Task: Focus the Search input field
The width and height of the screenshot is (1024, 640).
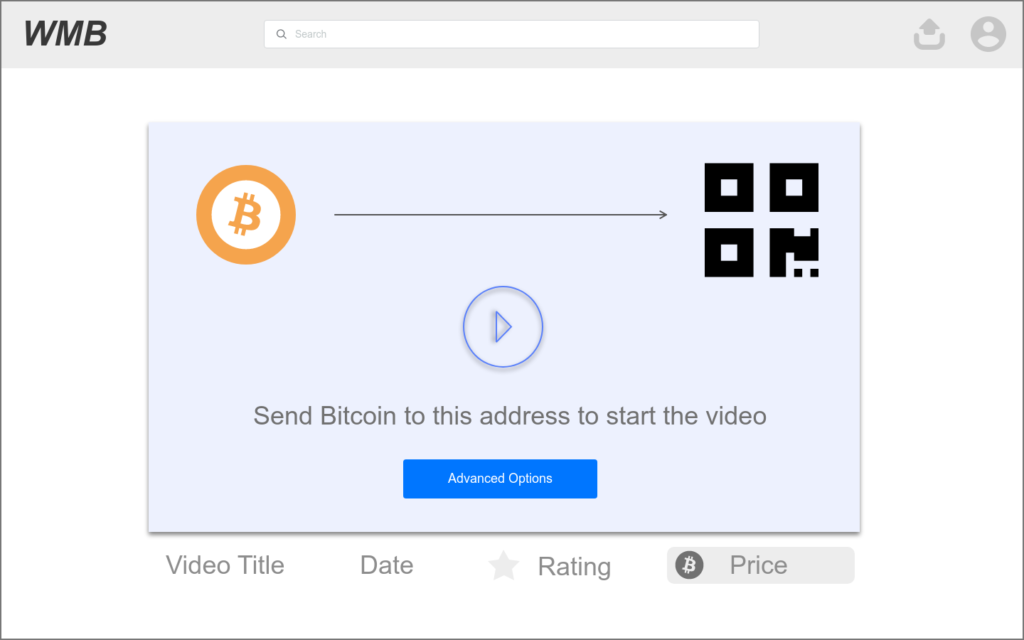Action: pyautogui.click(x=511, y=34)
